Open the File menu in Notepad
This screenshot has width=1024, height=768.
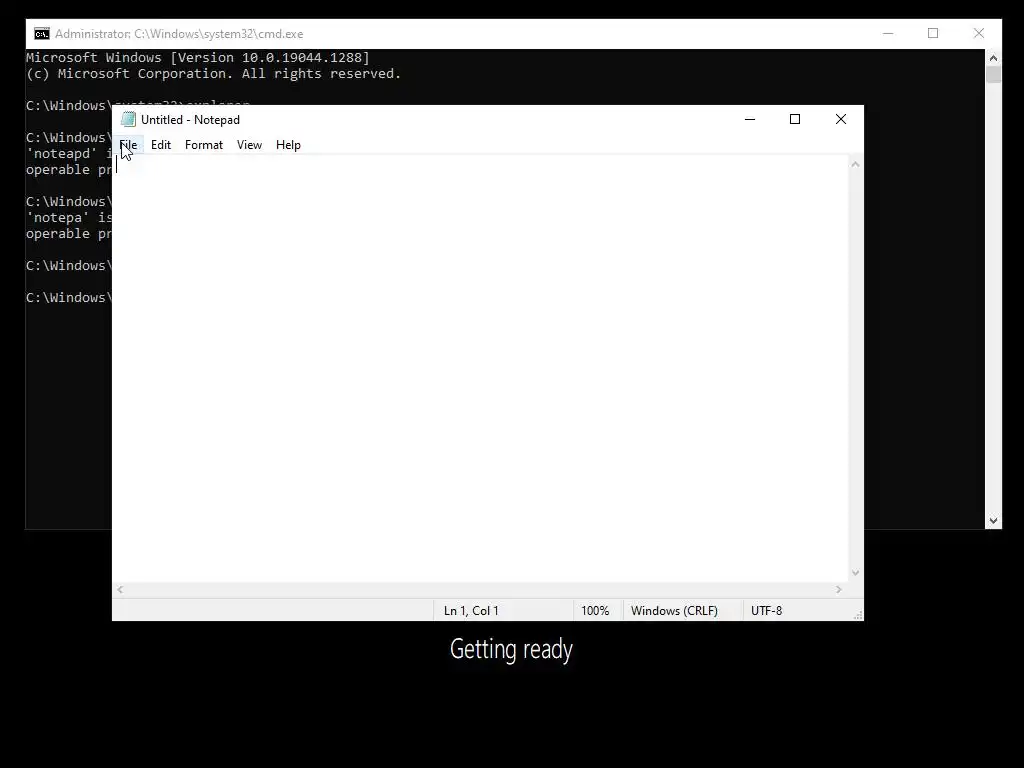[x=128, y=145]
